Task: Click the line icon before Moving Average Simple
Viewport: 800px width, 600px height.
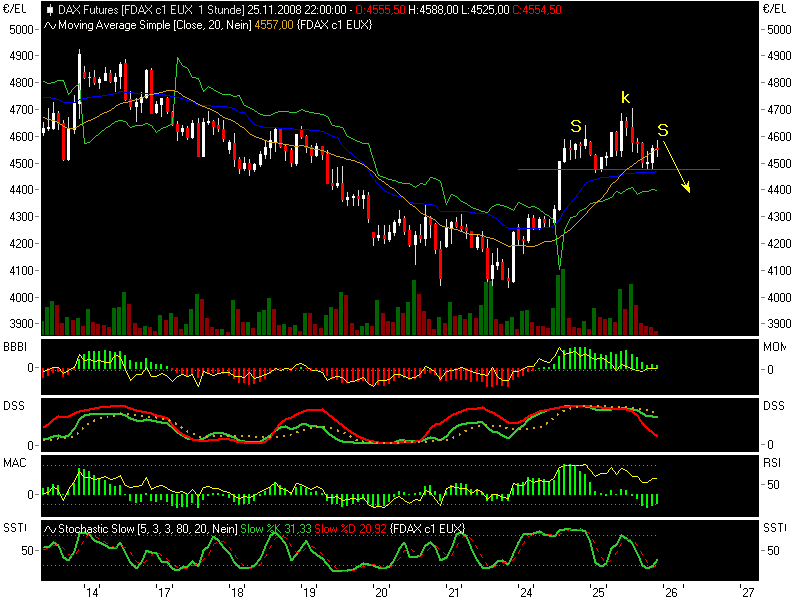Action: (50, 25)
